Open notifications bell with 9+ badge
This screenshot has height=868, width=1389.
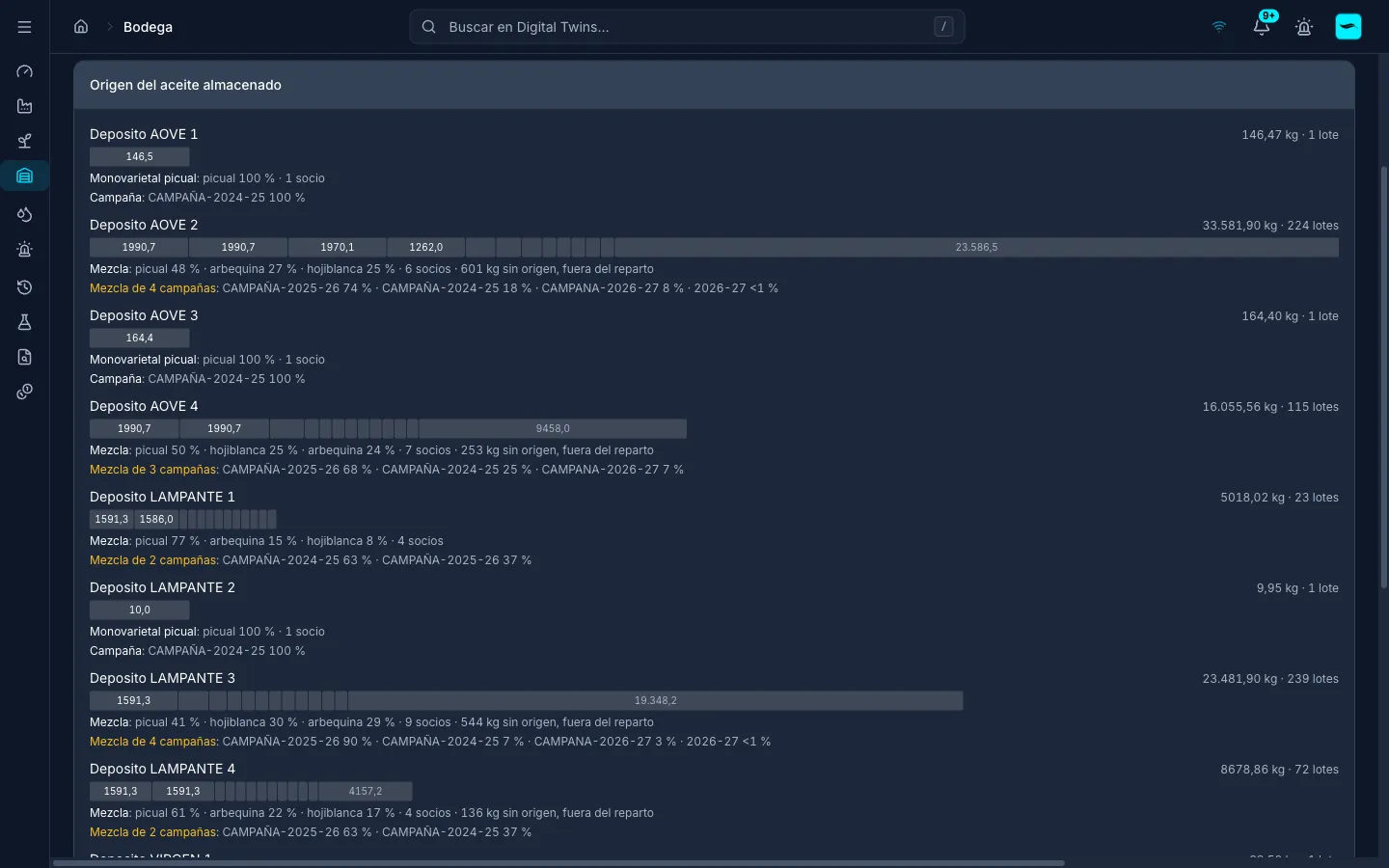[1262, 27]
